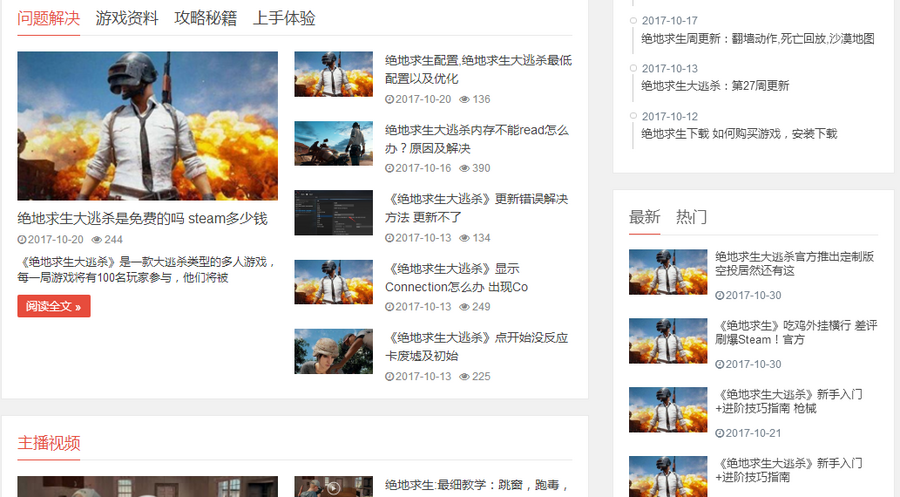Image resolution: width=900 pixels, height=497 pixels.
Task: Open news 绝地求生大逃杀：第27周更新
Action: [x=715, y=86]
